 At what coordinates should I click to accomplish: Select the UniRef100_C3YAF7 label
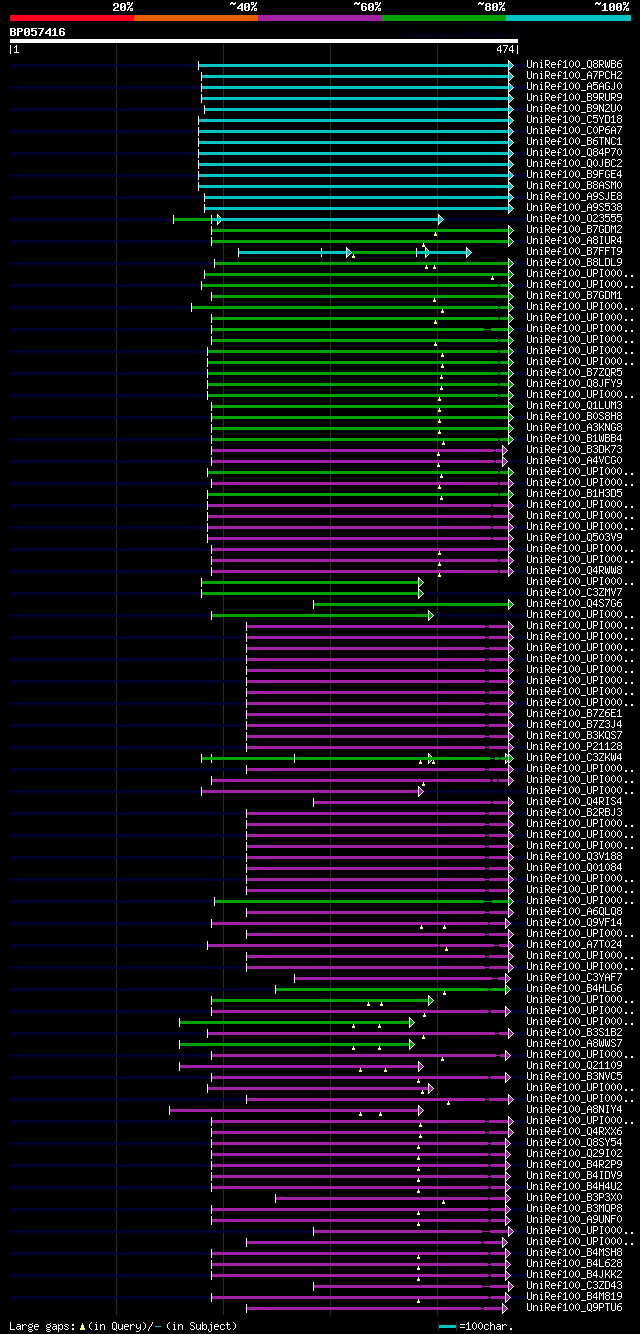(574, 977)
